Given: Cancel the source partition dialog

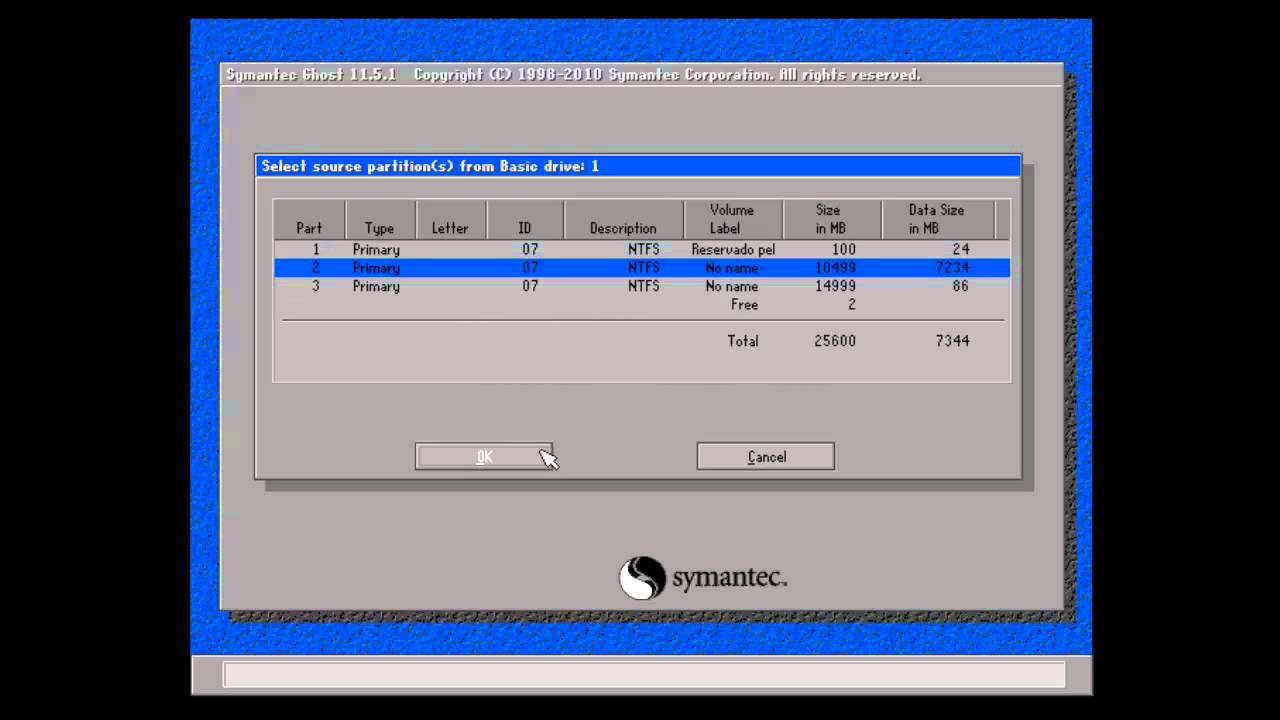Looking at the screenshot, I should [x=766, y=457].
